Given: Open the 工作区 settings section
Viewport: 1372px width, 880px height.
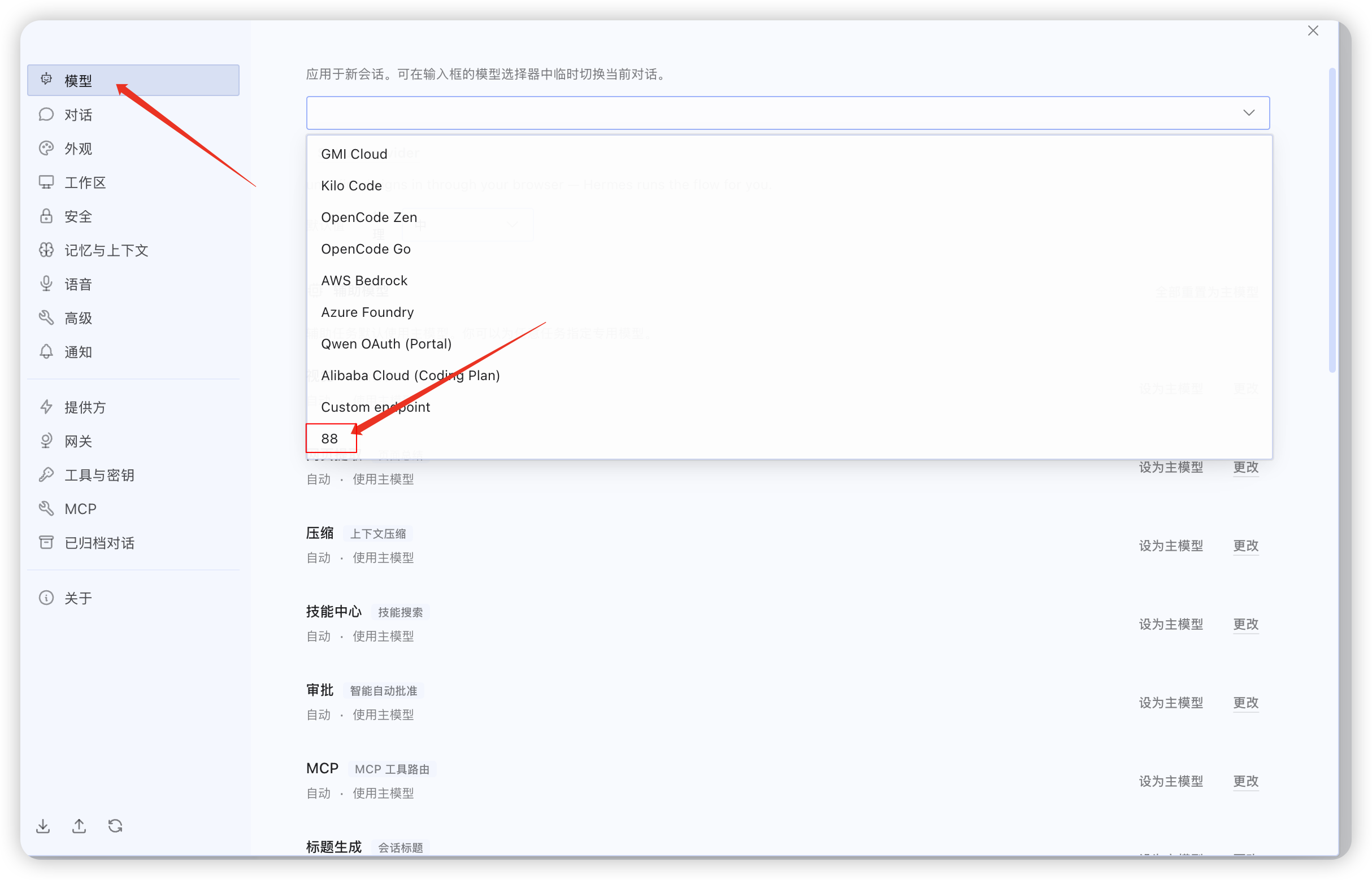Looking at the screenshot, I should click(133, 182).
